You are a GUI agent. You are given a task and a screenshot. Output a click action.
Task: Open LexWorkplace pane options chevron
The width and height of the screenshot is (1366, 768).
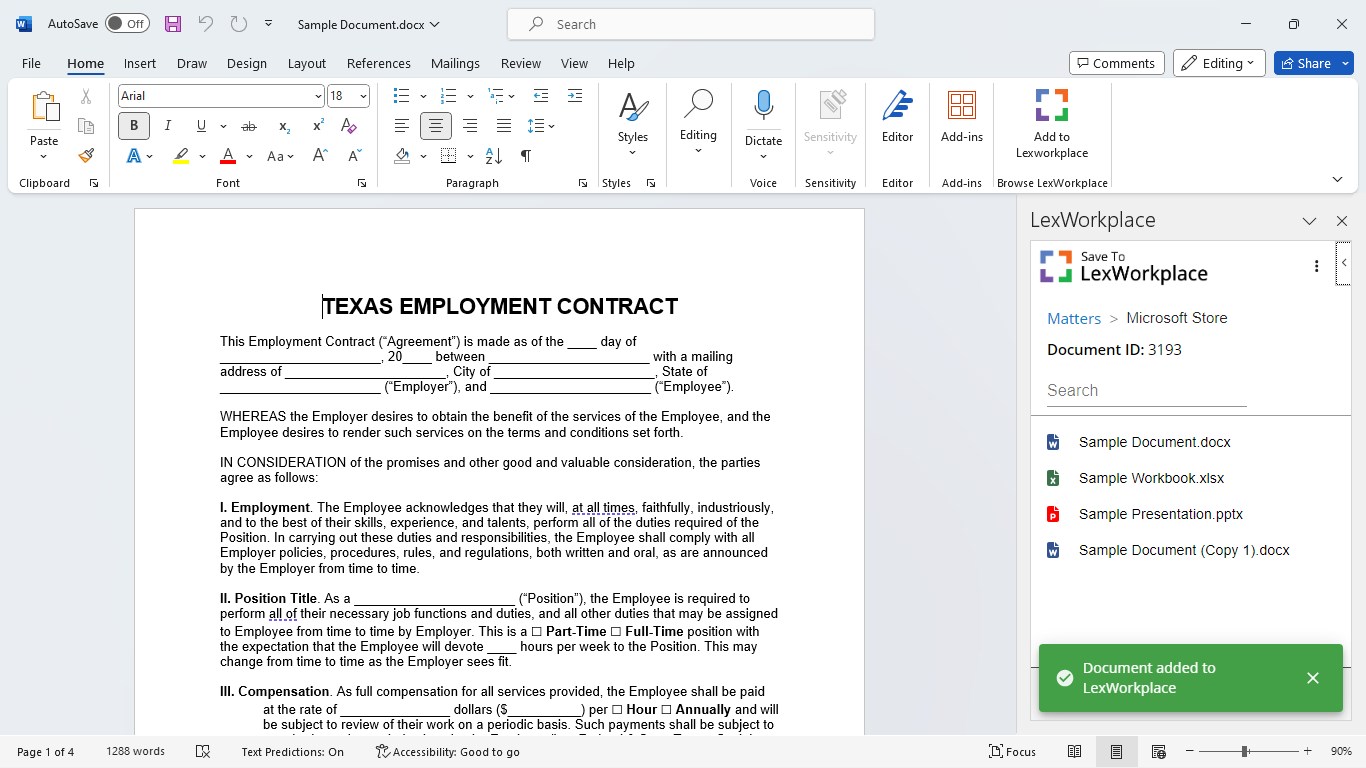click(1309, 221)
